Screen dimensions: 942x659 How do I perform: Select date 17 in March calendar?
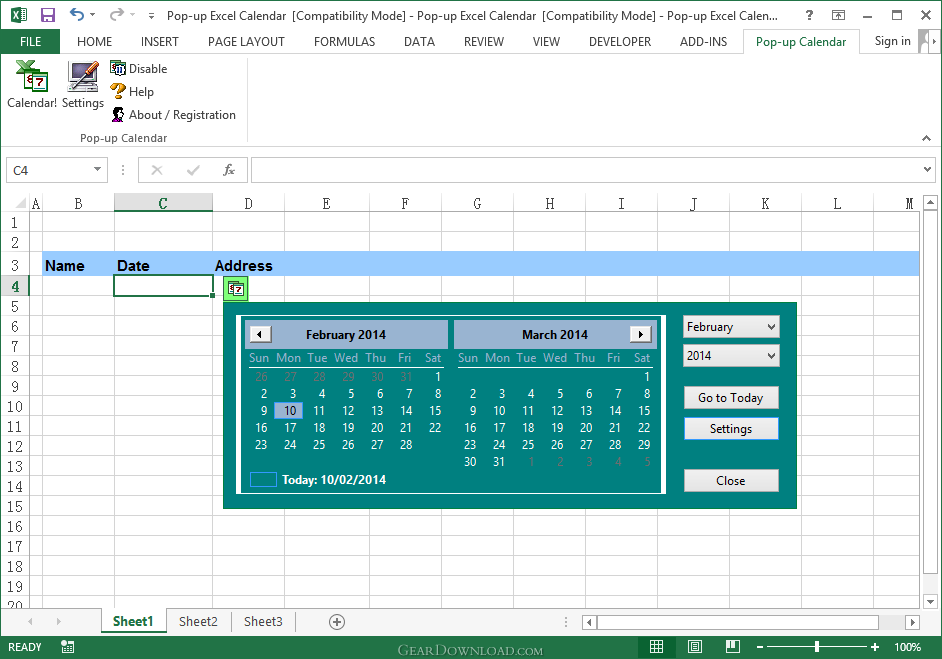(x=498, y=427)
